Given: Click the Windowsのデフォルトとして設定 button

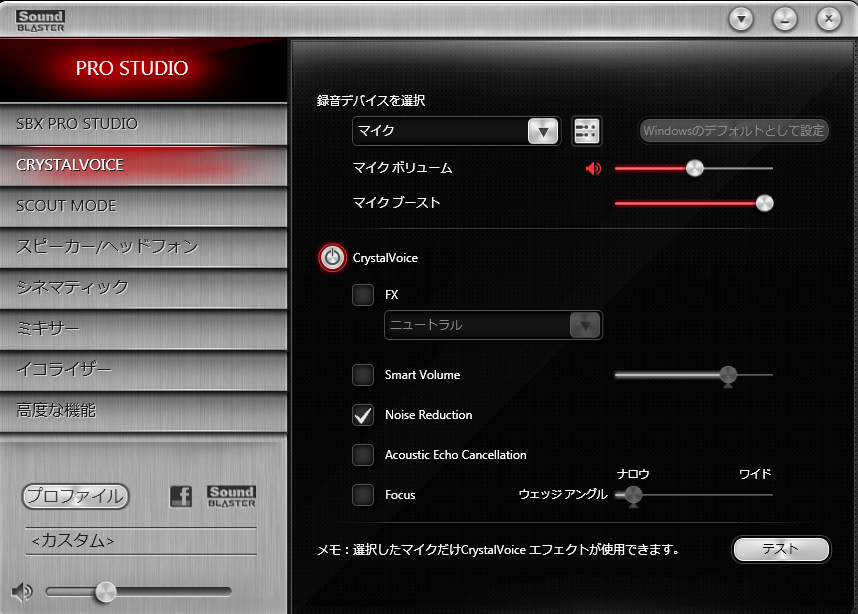Looking at the screenshot, I should (x=734, y=131).
